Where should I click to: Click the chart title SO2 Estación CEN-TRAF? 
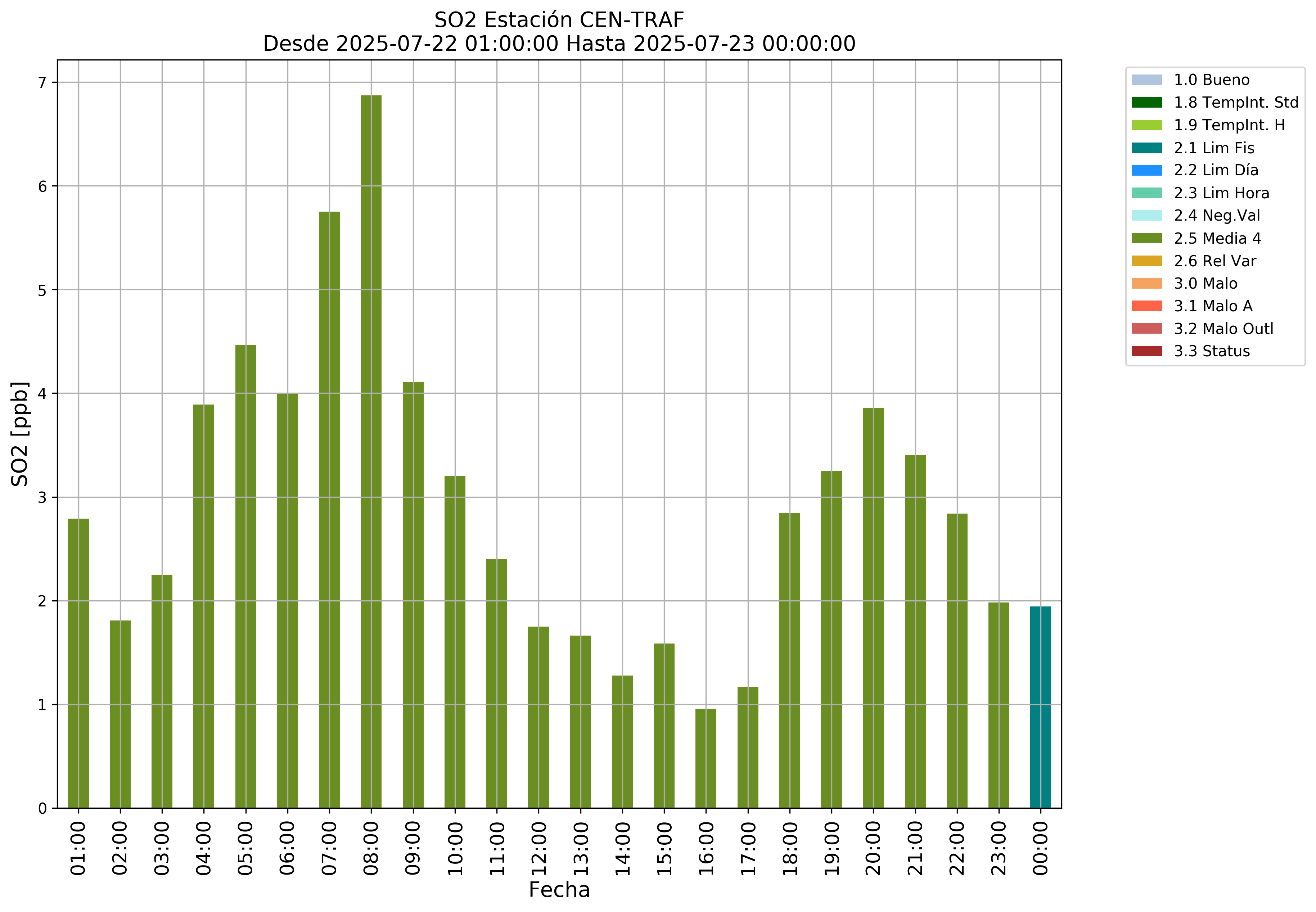coord(559,20)
